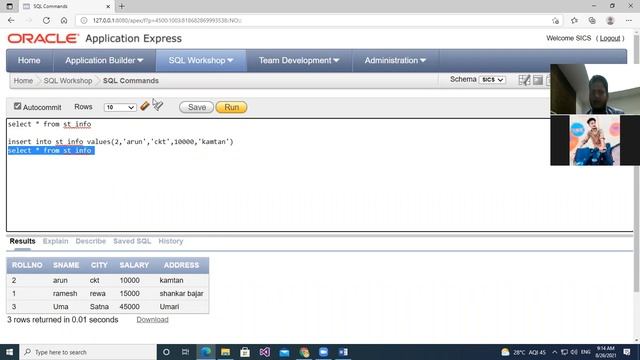The width and height of the screenshot is (640, 360).
Task: Click the pencil clear-command icon
Action: [x=145, y=106]
